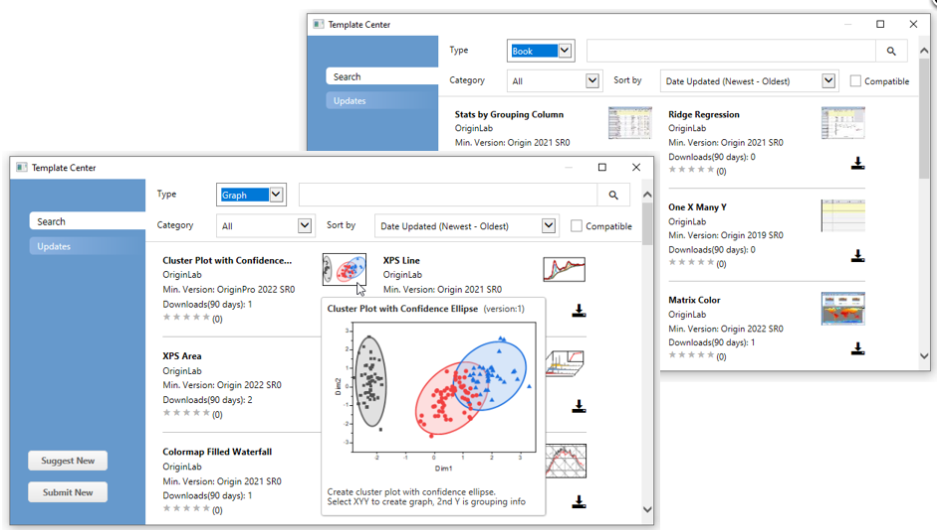Click Template Center icon in front window title
The image size is (937, 530).
22,167
